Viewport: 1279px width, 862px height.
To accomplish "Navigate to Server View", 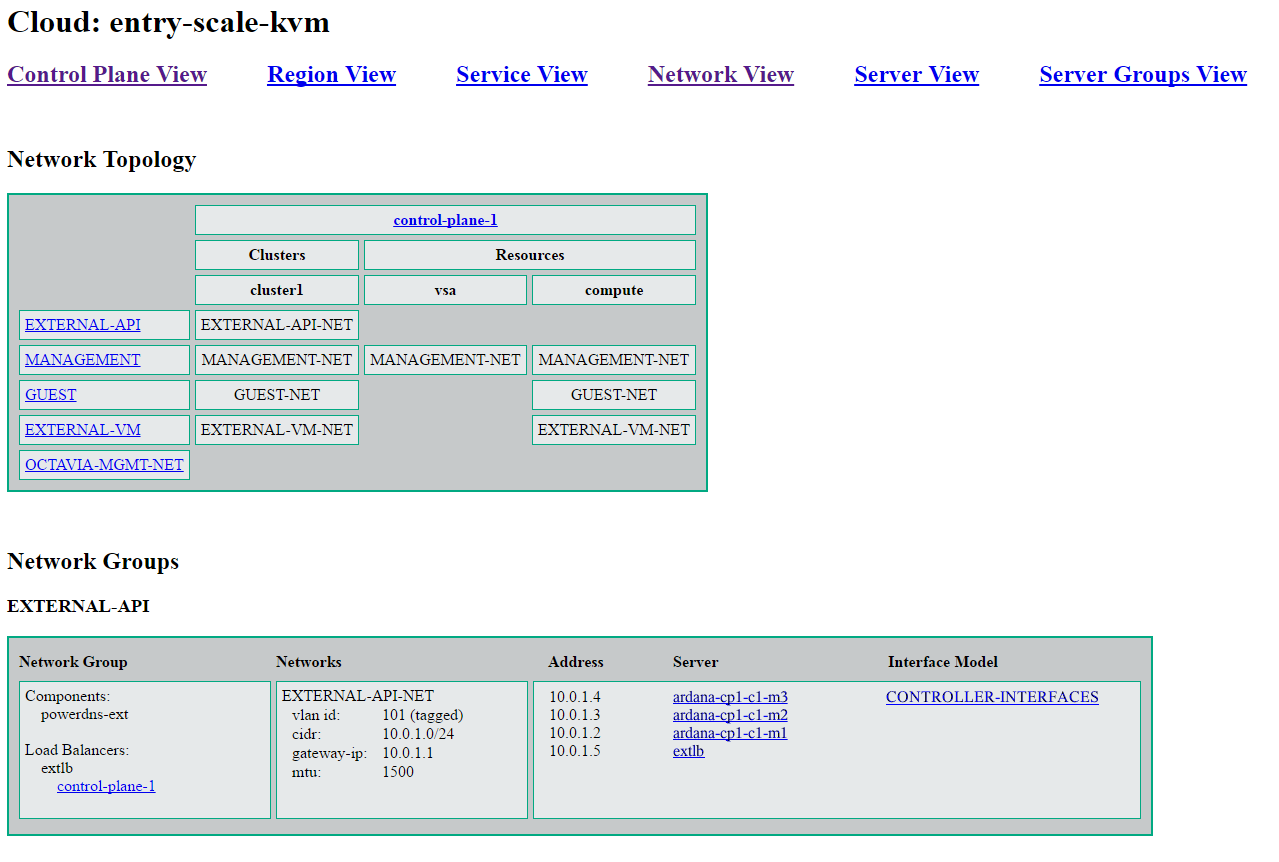I will point(916,75).
